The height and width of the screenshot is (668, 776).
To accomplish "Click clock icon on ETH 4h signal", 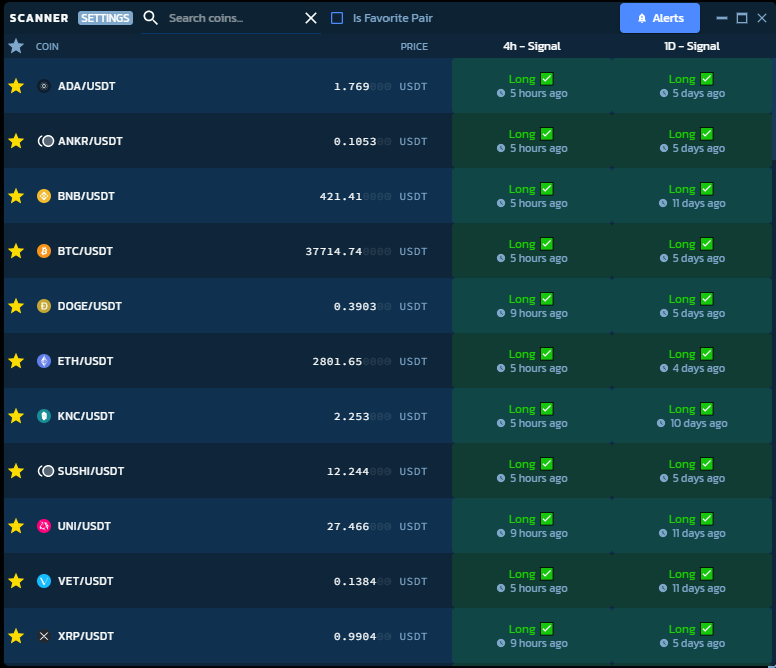I will (x=501, y=368).
